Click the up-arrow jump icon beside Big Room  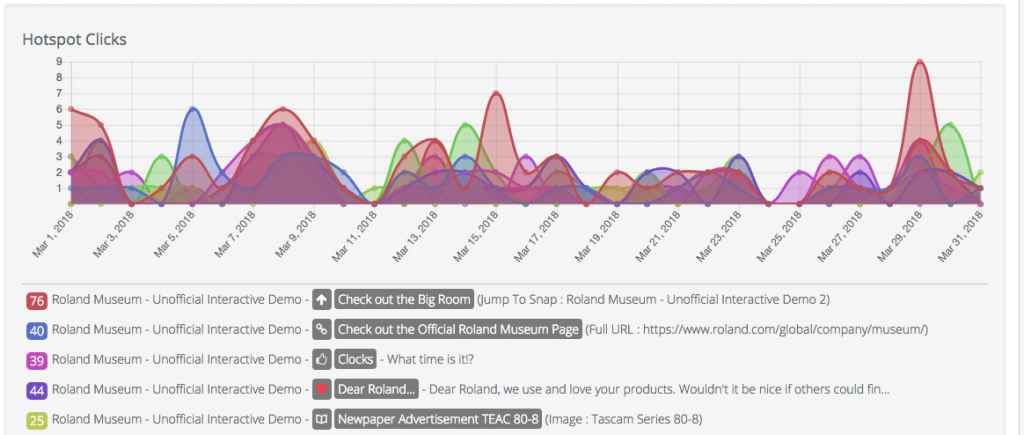[321, 299]
